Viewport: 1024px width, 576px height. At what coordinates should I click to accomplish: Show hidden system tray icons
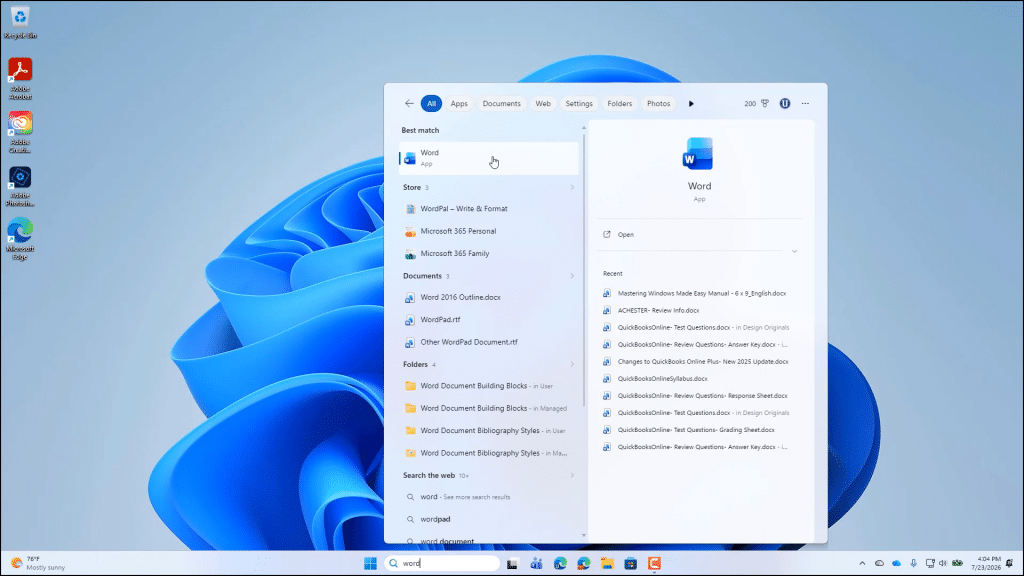862,563
